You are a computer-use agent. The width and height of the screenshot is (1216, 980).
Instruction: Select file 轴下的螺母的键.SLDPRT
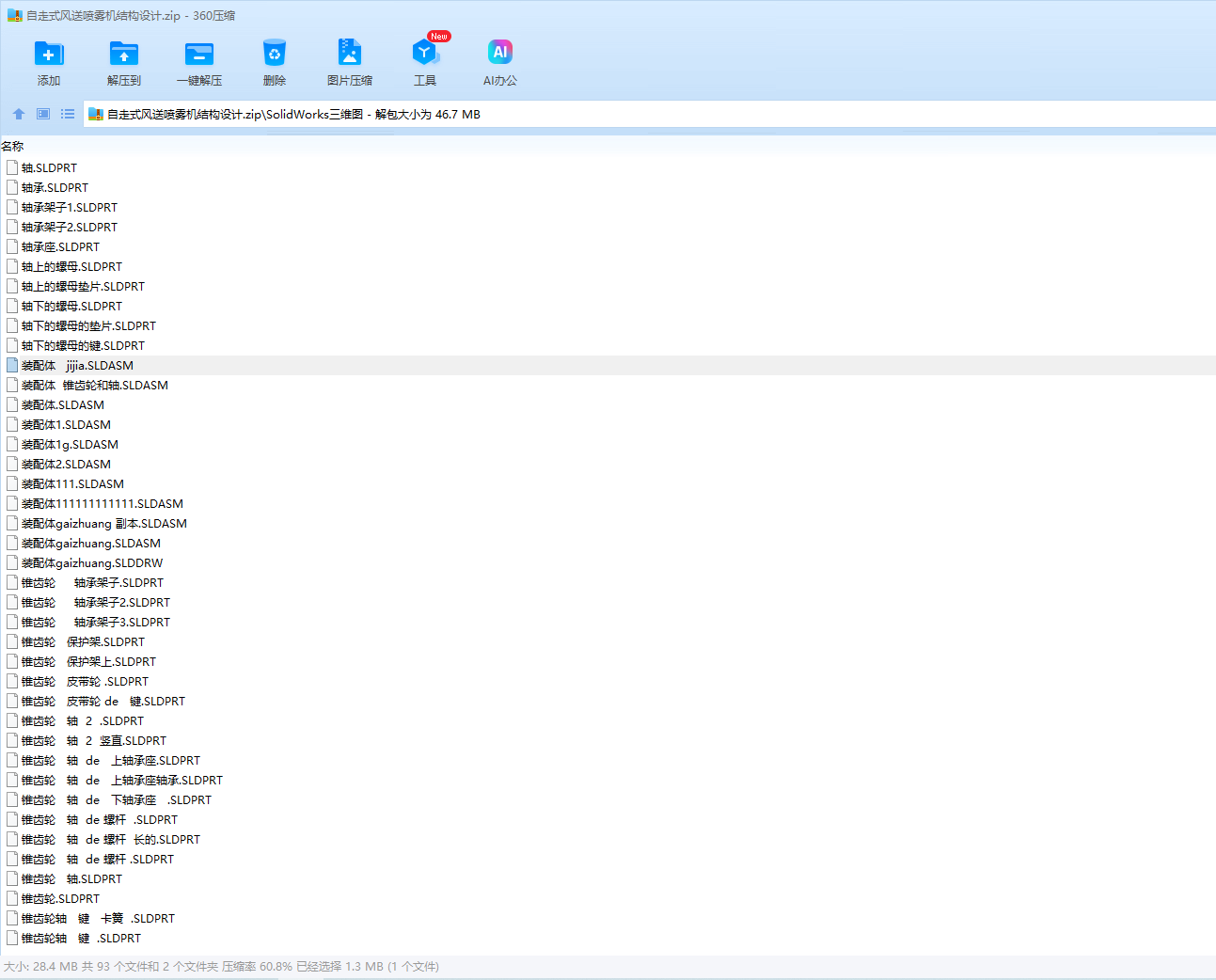tap(83, 345)
